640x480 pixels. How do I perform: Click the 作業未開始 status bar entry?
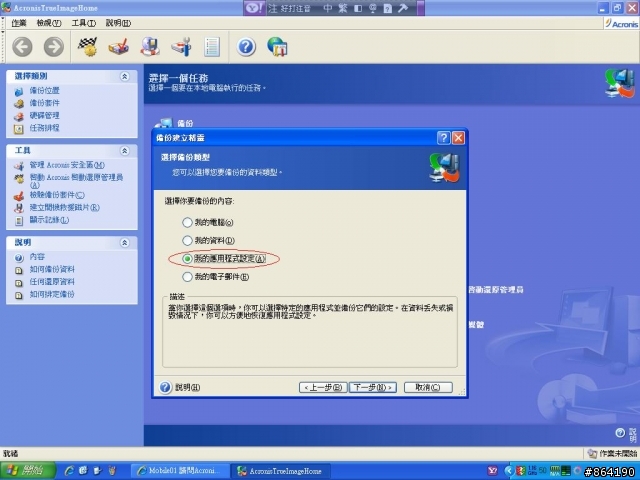(x=613, y=453)
